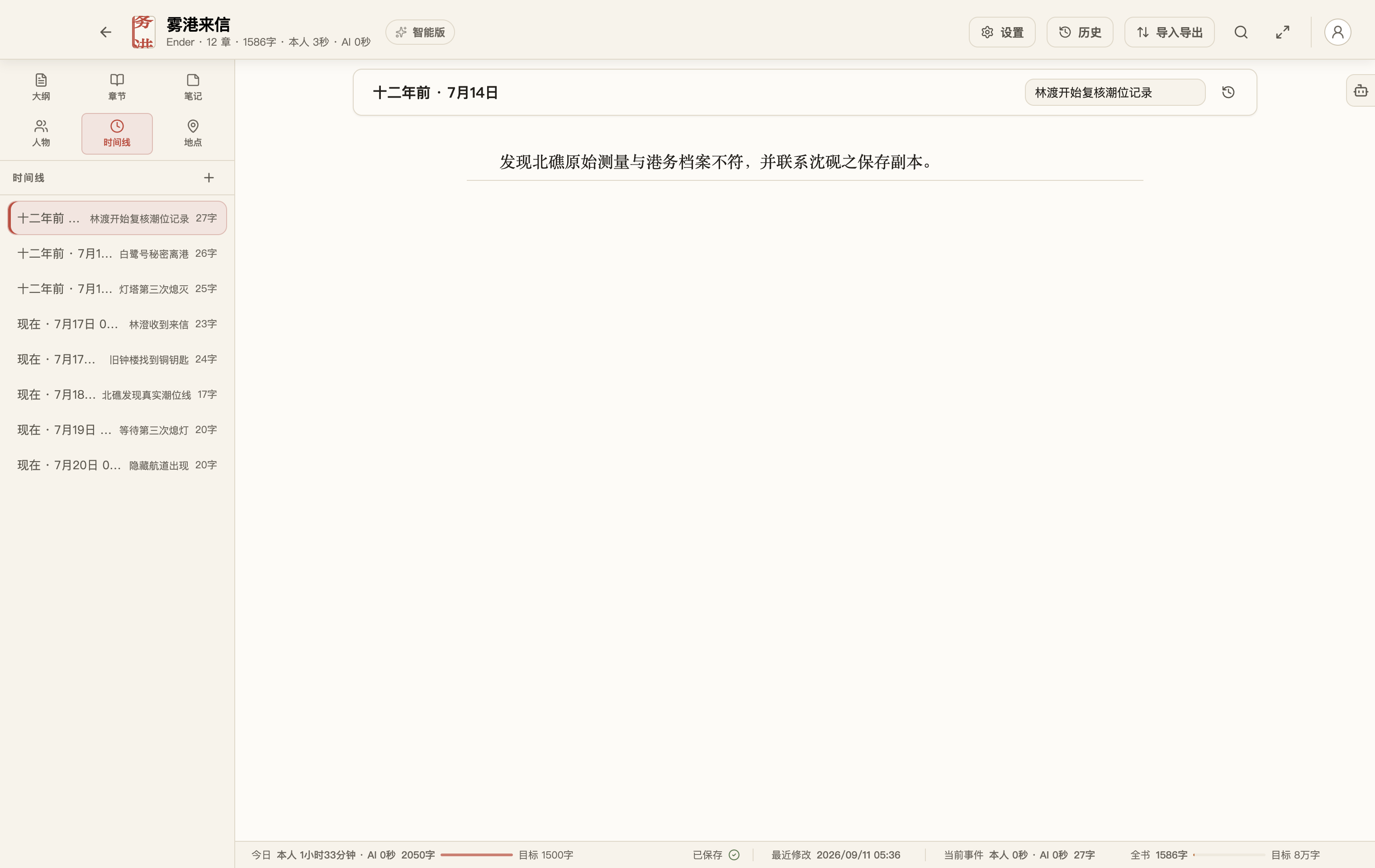Go back with the left arrow icon
Screen dimensions: 1375x868
click(x=106, y=32)
